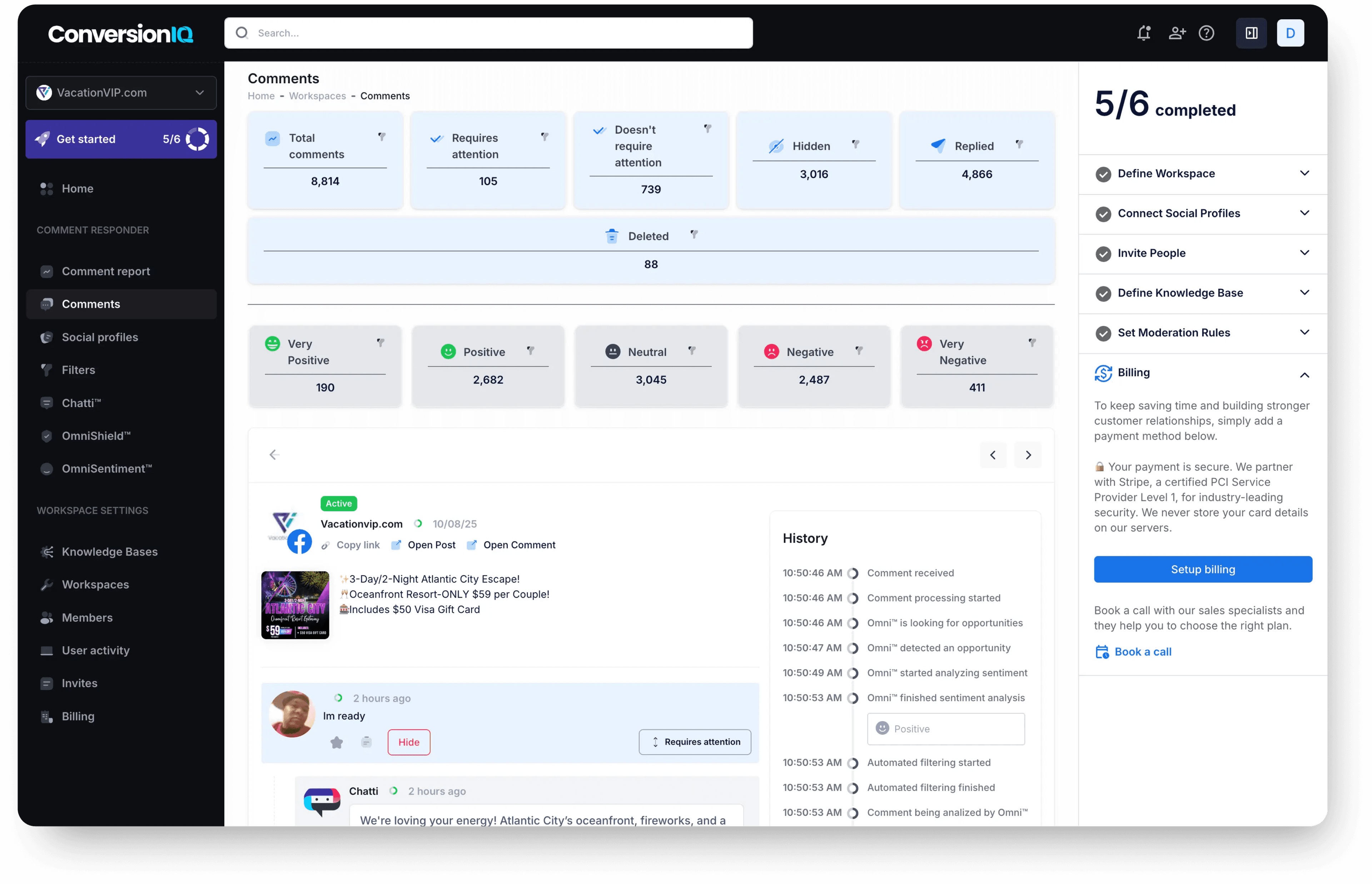Open User activity in sidebar
Screen dimensions: 1372x884
point(95,650)
